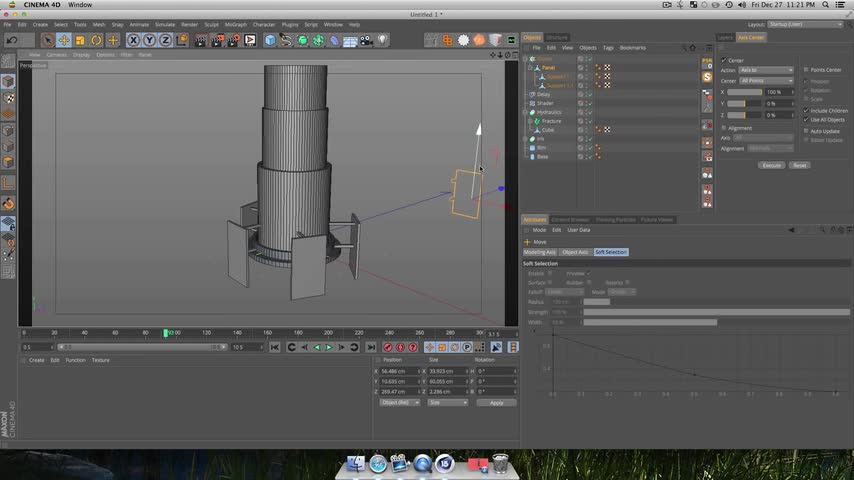Switch to the Soft Selection tab

click(x=610, y=252)
